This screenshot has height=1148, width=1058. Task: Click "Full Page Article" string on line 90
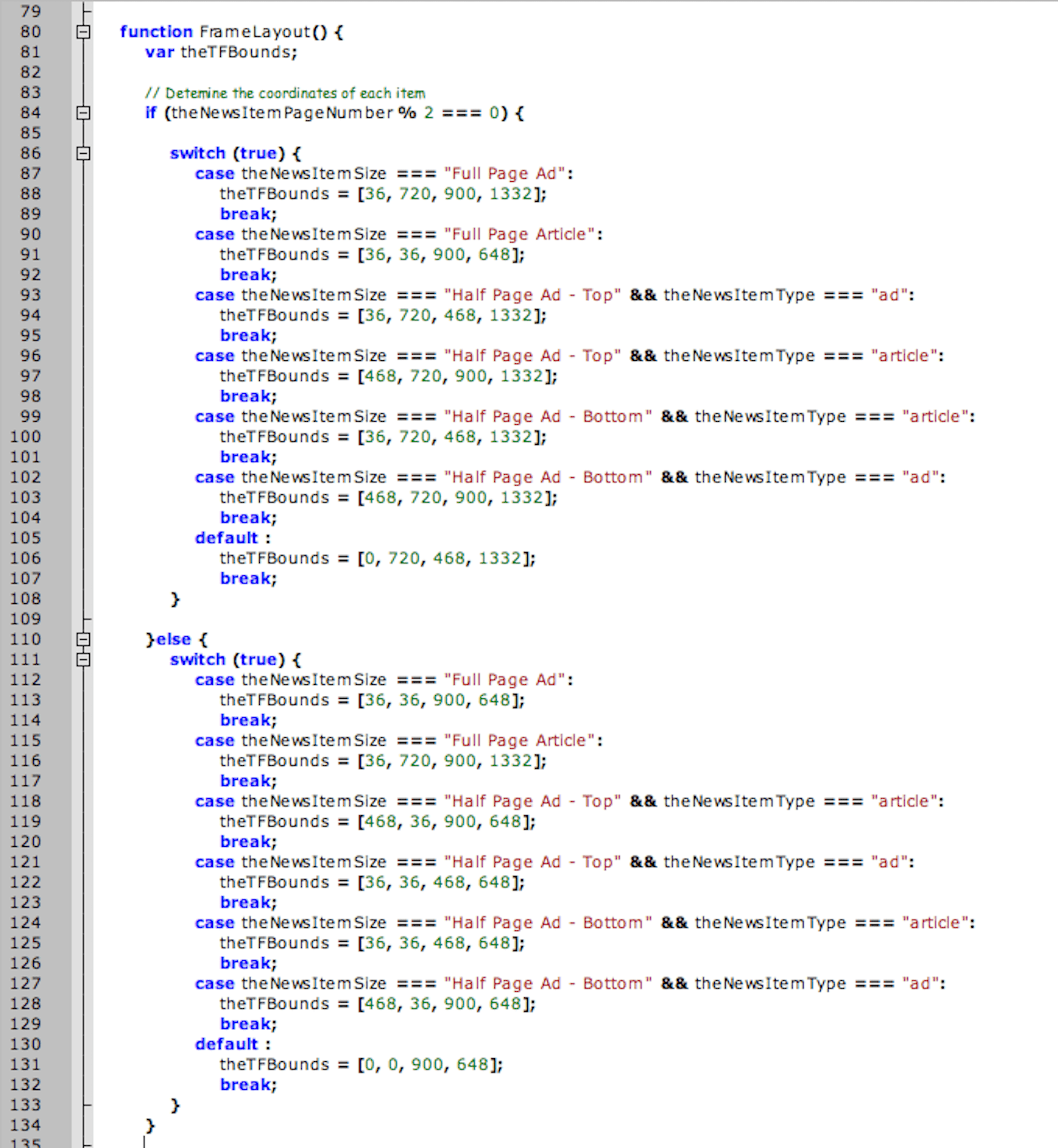click(520, 235)
